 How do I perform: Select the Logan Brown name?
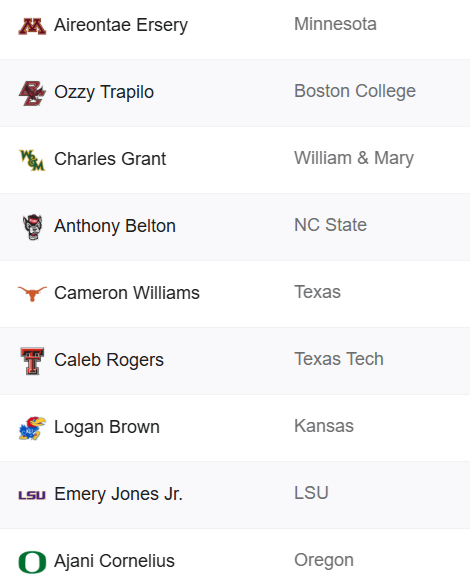point(107,427)
